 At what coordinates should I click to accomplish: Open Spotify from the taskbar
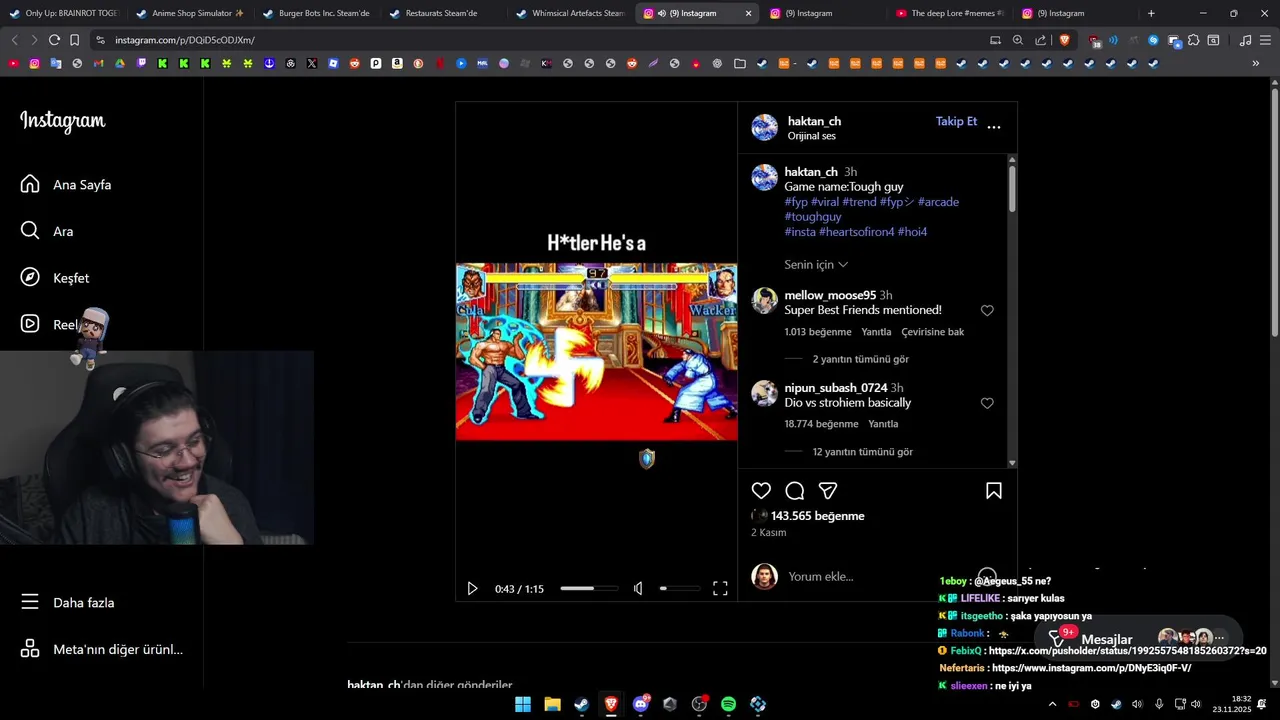click(x=728, y=704)
